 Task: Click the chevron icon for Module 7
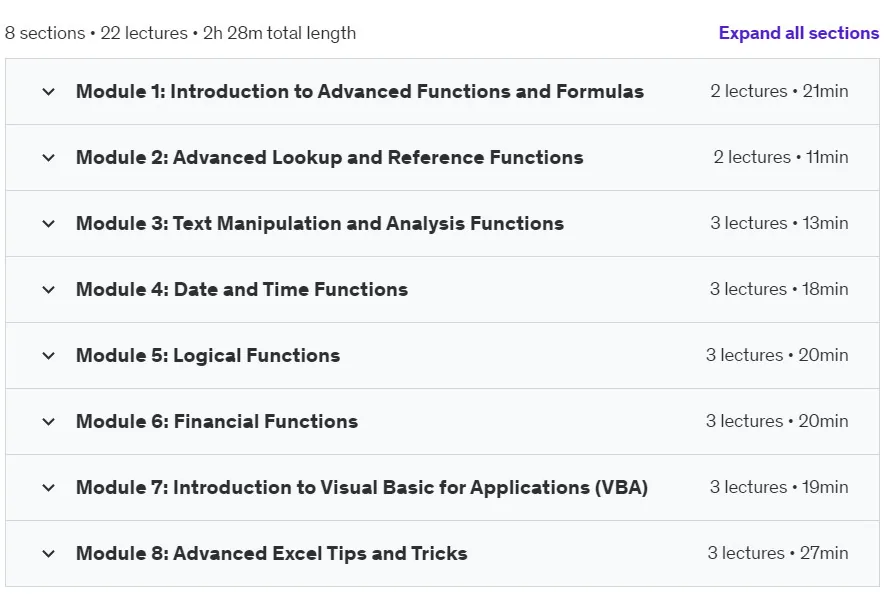[49, 488]
